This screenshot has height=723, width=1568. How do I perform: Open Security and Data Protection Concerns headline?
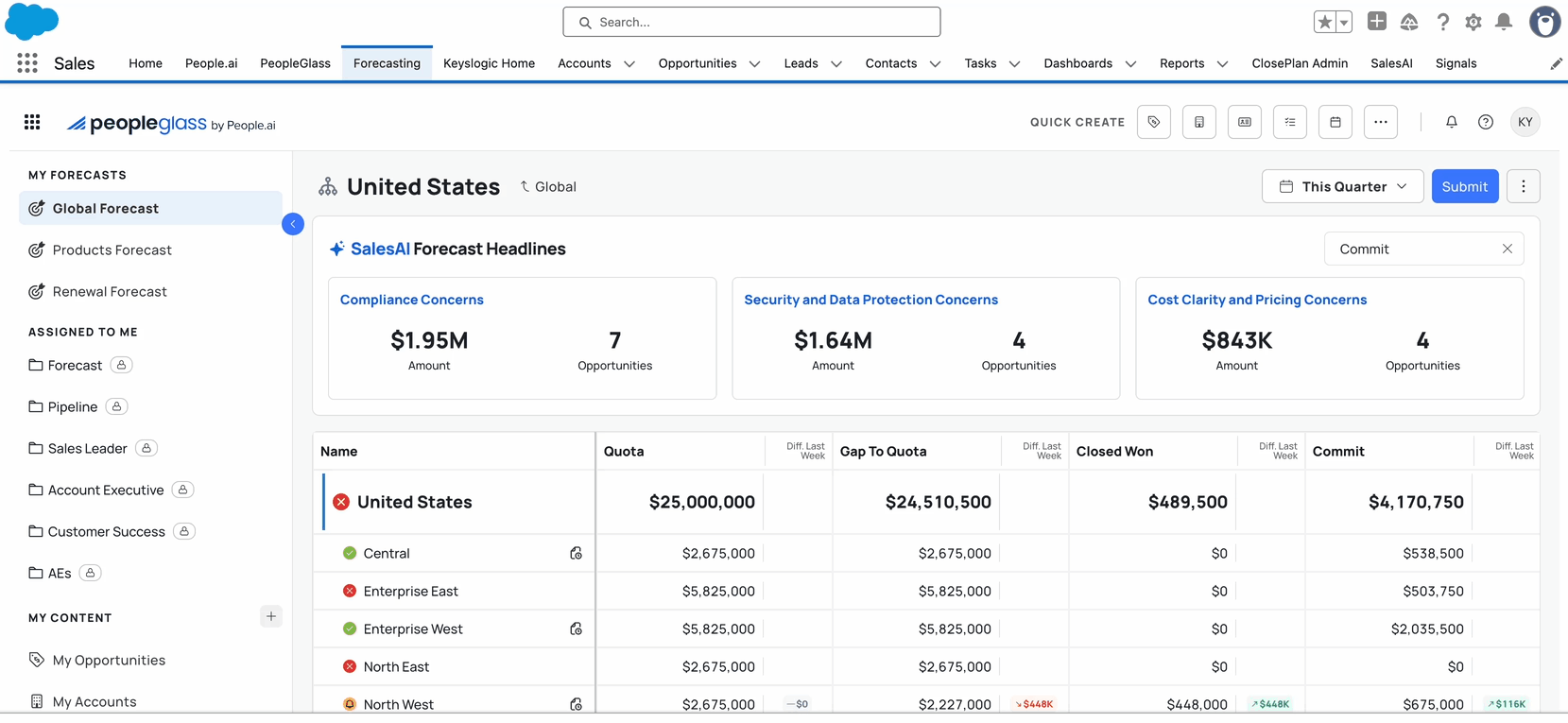coord(870,300)
